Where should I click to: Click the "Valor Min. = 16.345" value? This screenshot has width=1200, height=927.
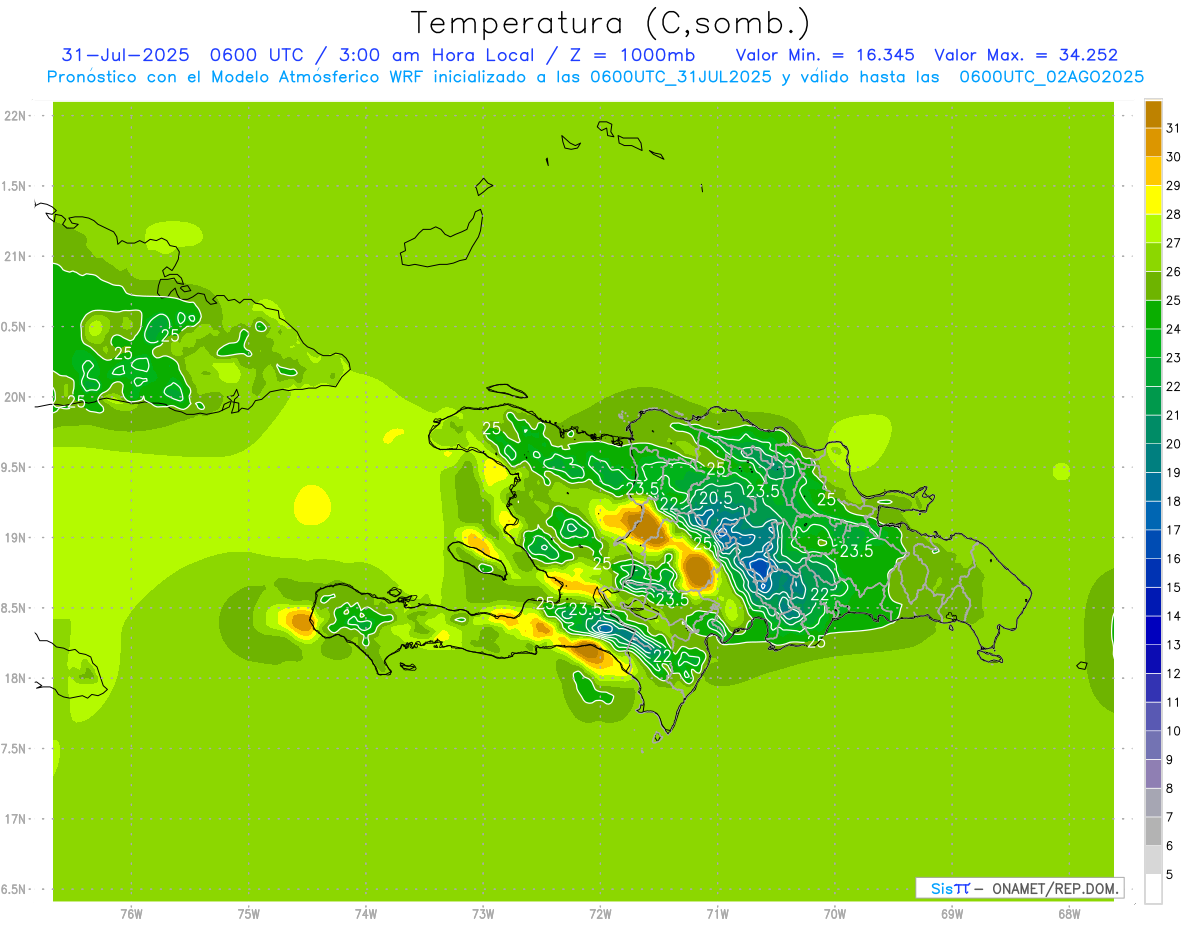point(825,55)
